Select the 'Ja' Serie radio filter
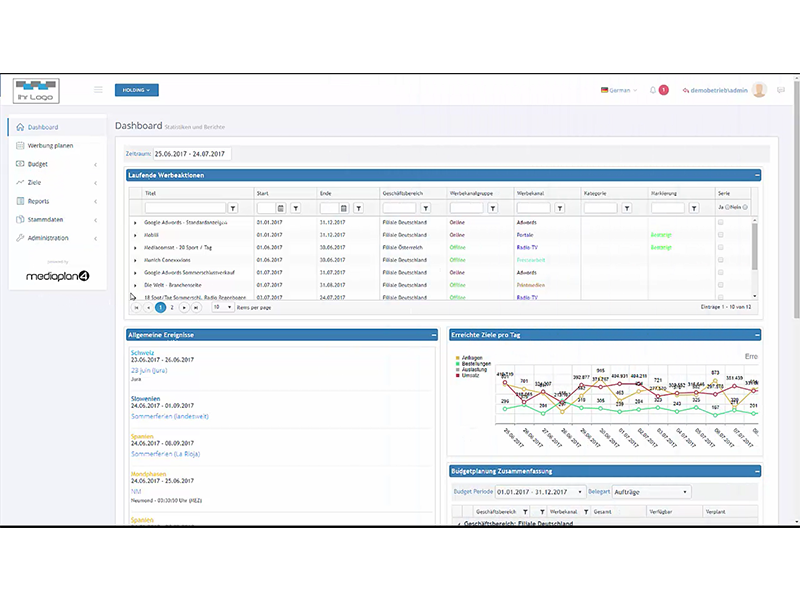The width and height of the screenshot is (800, 600). click(x=726, y=208)
